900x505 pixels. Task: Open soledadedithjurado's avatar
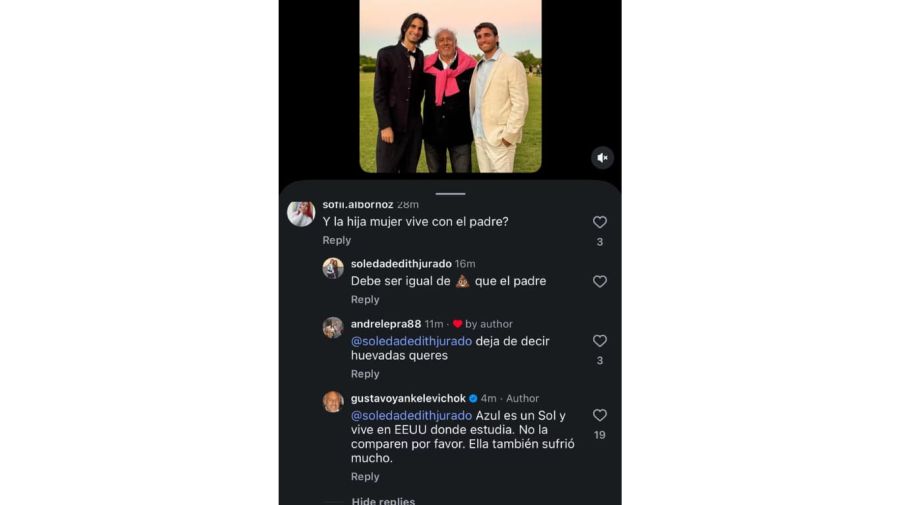click(333, 268)
